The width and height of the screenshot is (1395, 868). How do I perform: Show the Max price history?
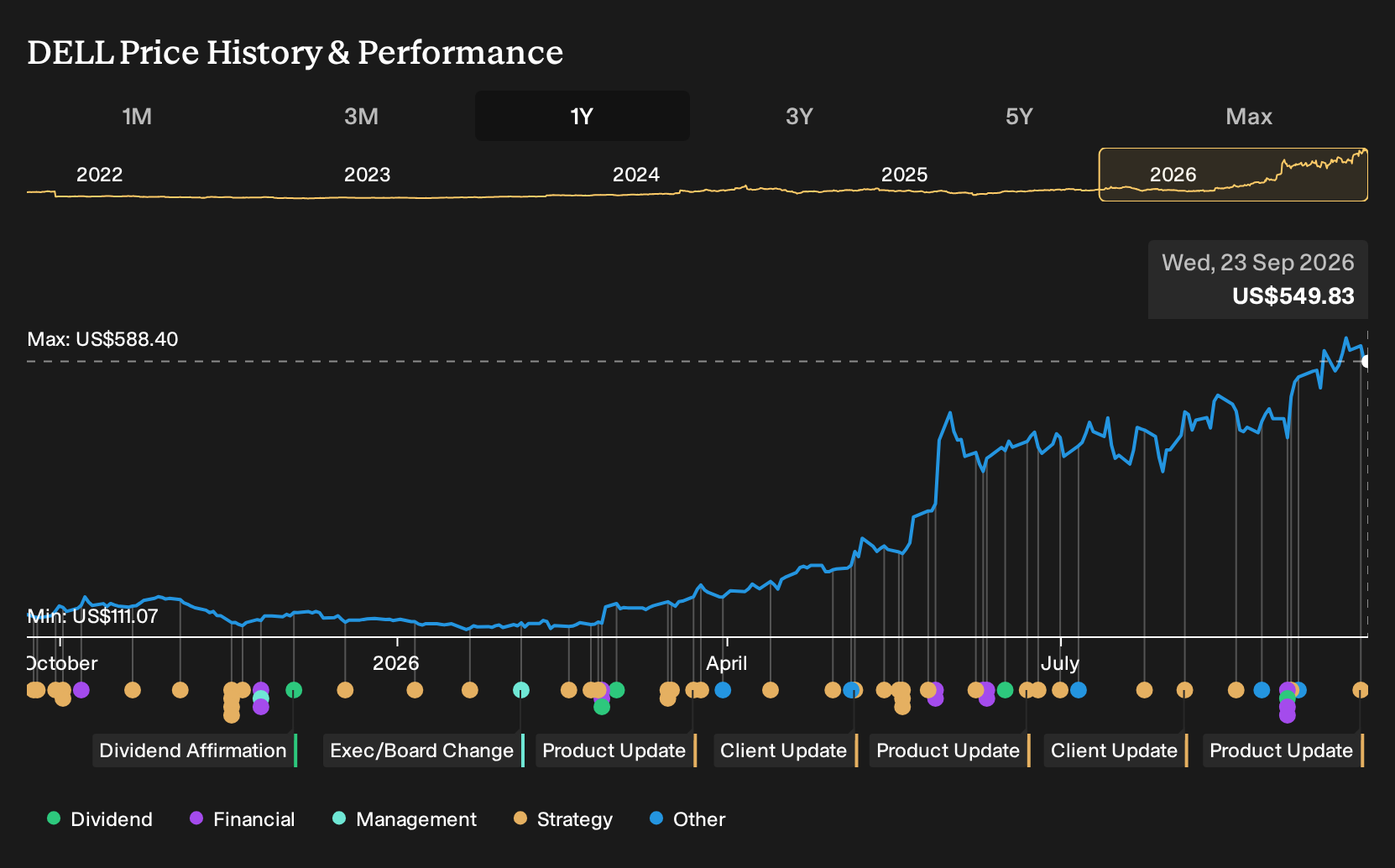click(x=1249, y=116)
